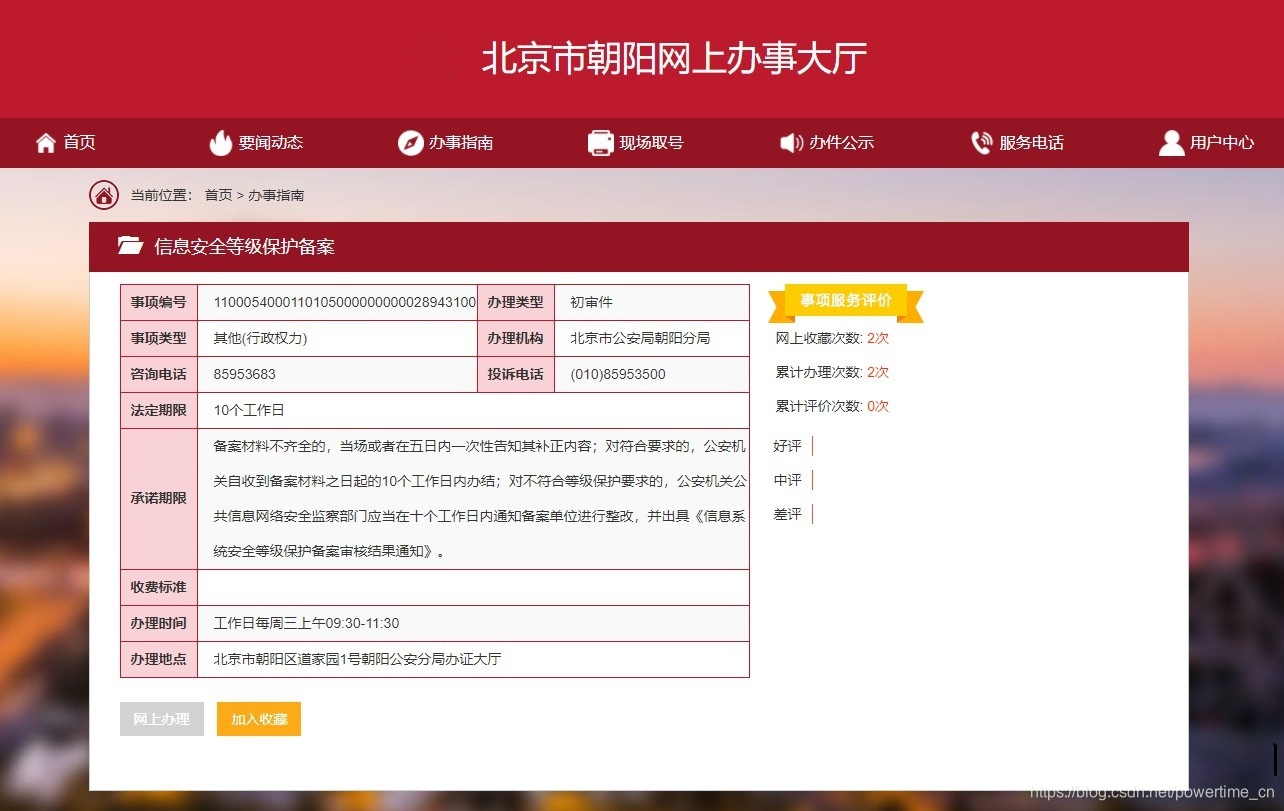The width and height of the screenshot is (1284, 811).
Task: Click the 累计办理次数 count line
Action: point(832,372)
